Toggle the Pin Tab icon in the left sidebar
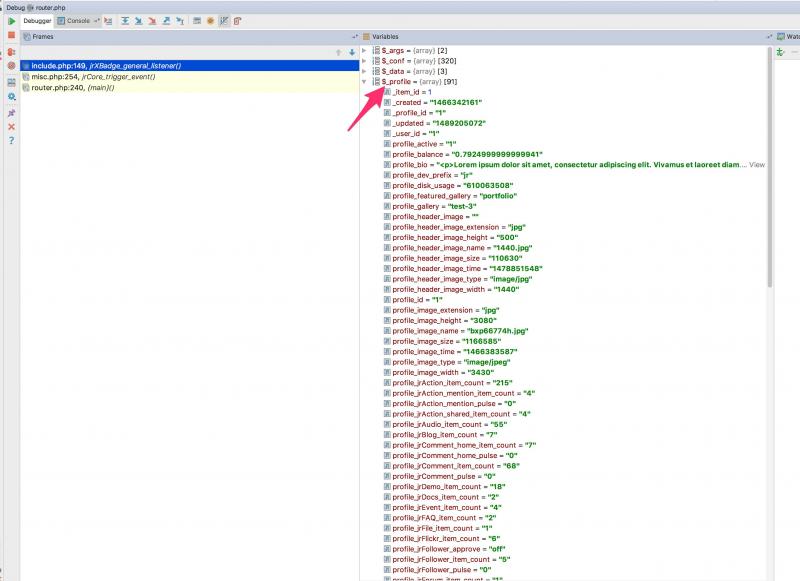 11,111
